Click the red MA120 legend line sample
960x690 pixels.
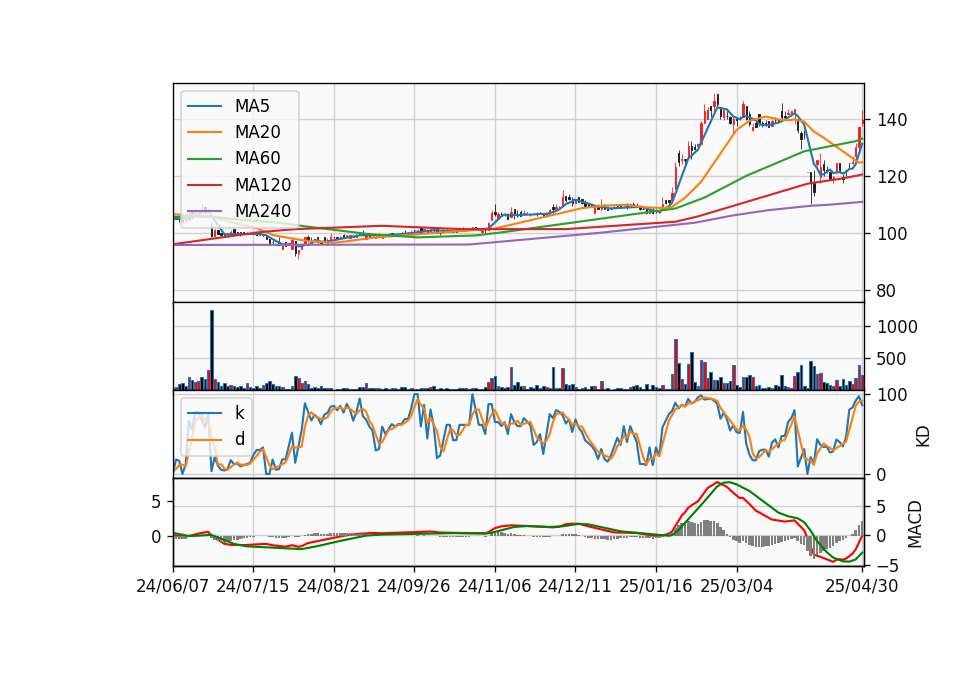tap(204, 185)
